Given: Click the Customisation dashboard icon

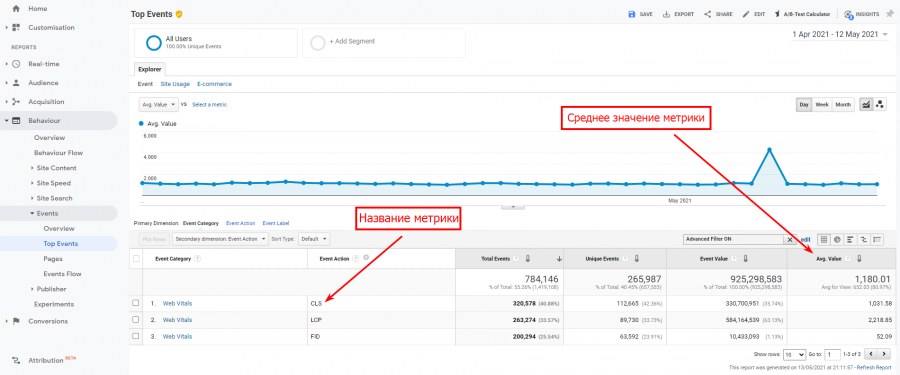Looking at the screenshot, I should (15, 27).
